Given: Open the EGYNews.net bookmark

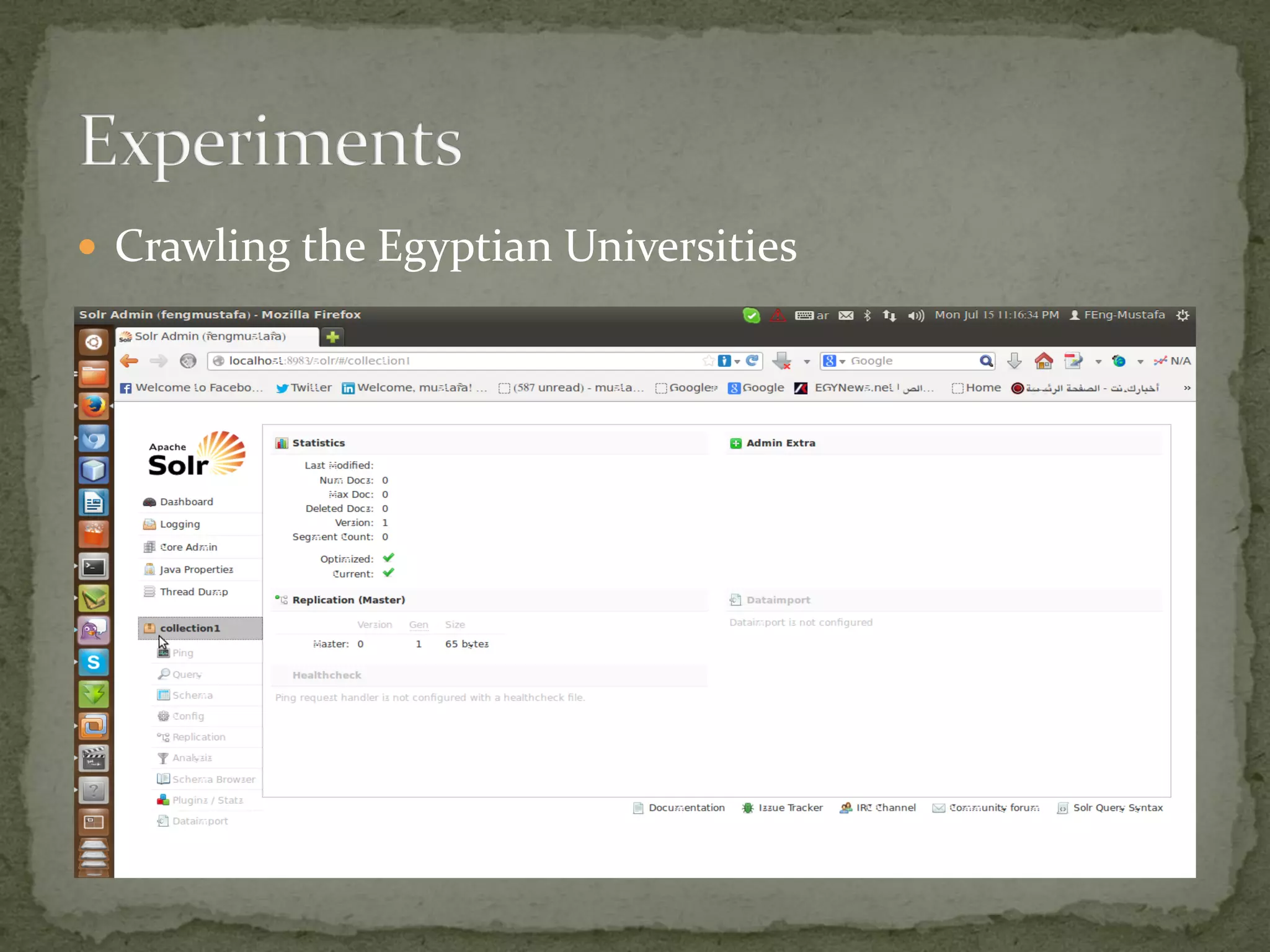Looking at the screenshot, I should tap(864, 388).
